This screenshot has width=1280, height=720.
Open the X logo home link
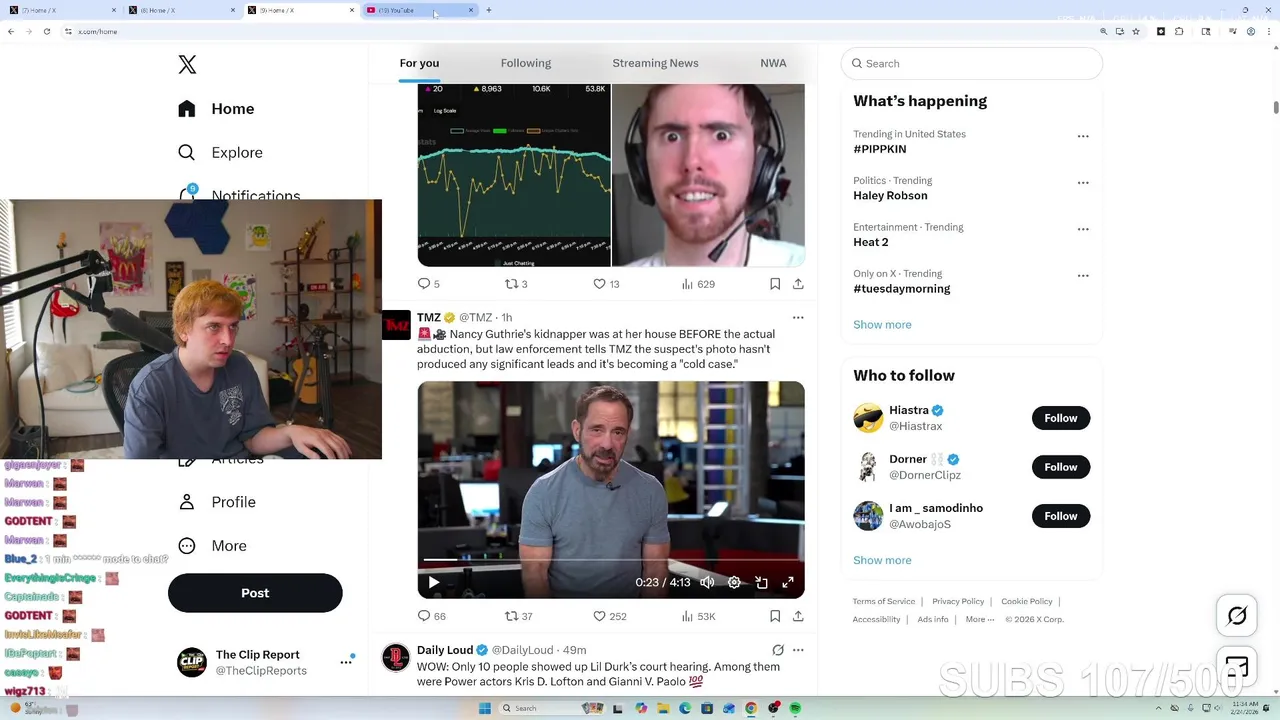pos(187,65)
